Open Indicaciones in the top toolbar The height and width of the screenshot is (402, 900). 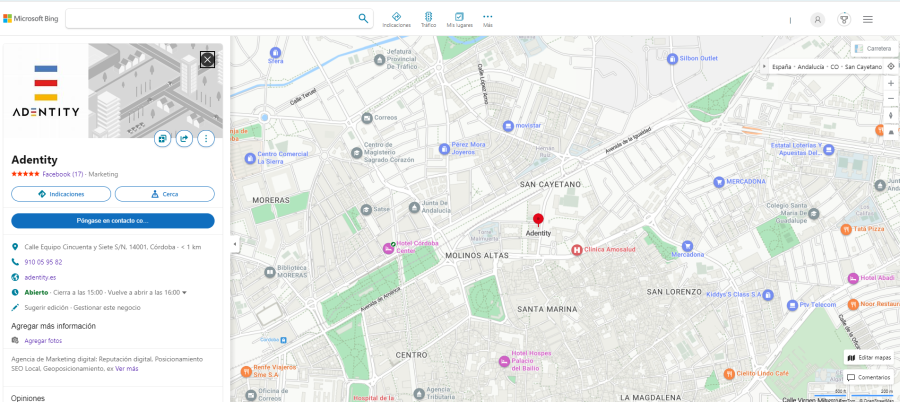396,18
